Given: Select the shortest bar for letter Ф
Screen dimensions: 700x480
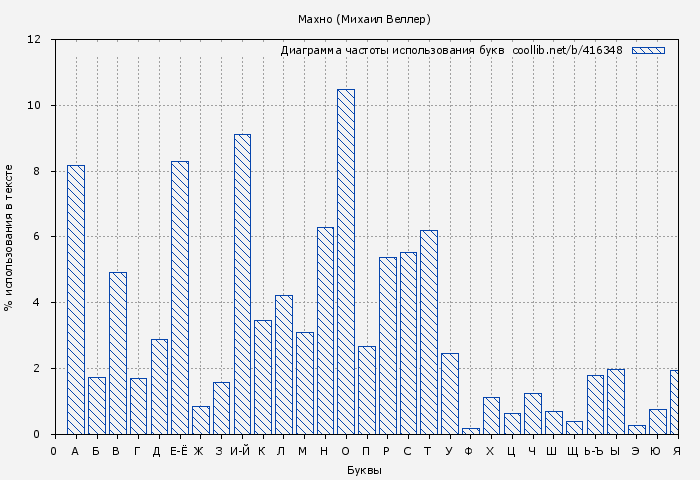Looking at the screenshot, I should [471, 431].
